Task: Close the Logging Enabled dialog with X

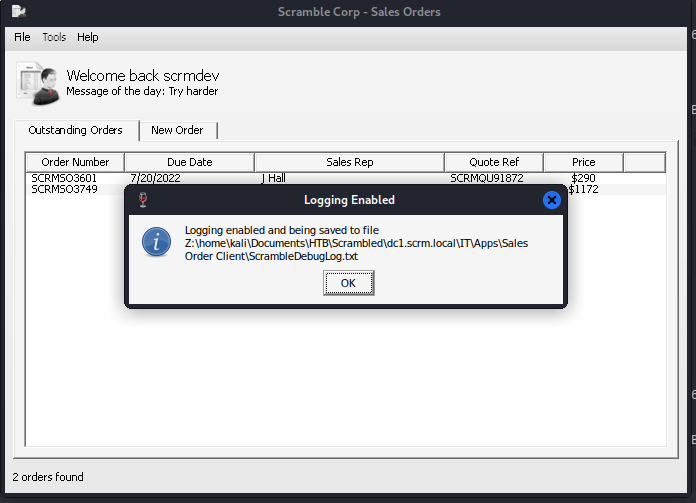Action: (x=551, y=200)
